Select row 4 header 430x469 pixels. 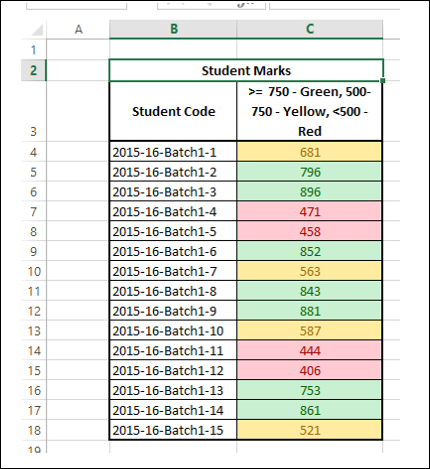coord(33,152)
